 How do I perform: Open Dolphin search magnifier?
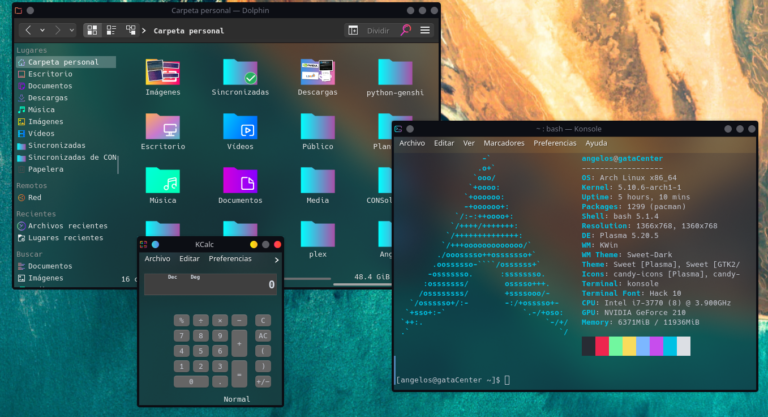coord(406,30)
